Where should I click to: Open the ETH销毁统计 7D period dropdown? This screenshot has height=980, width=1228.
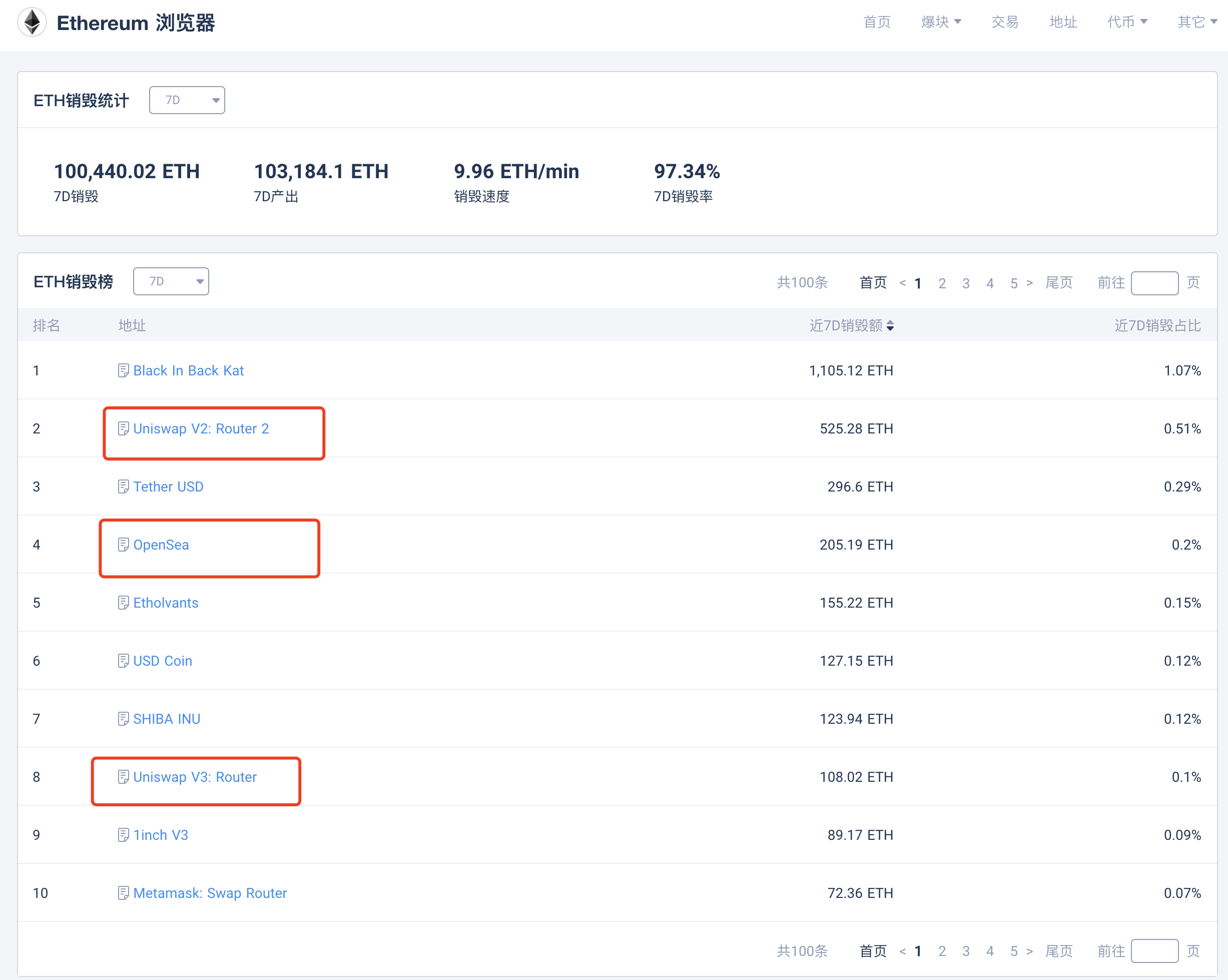tap(187, 100)
